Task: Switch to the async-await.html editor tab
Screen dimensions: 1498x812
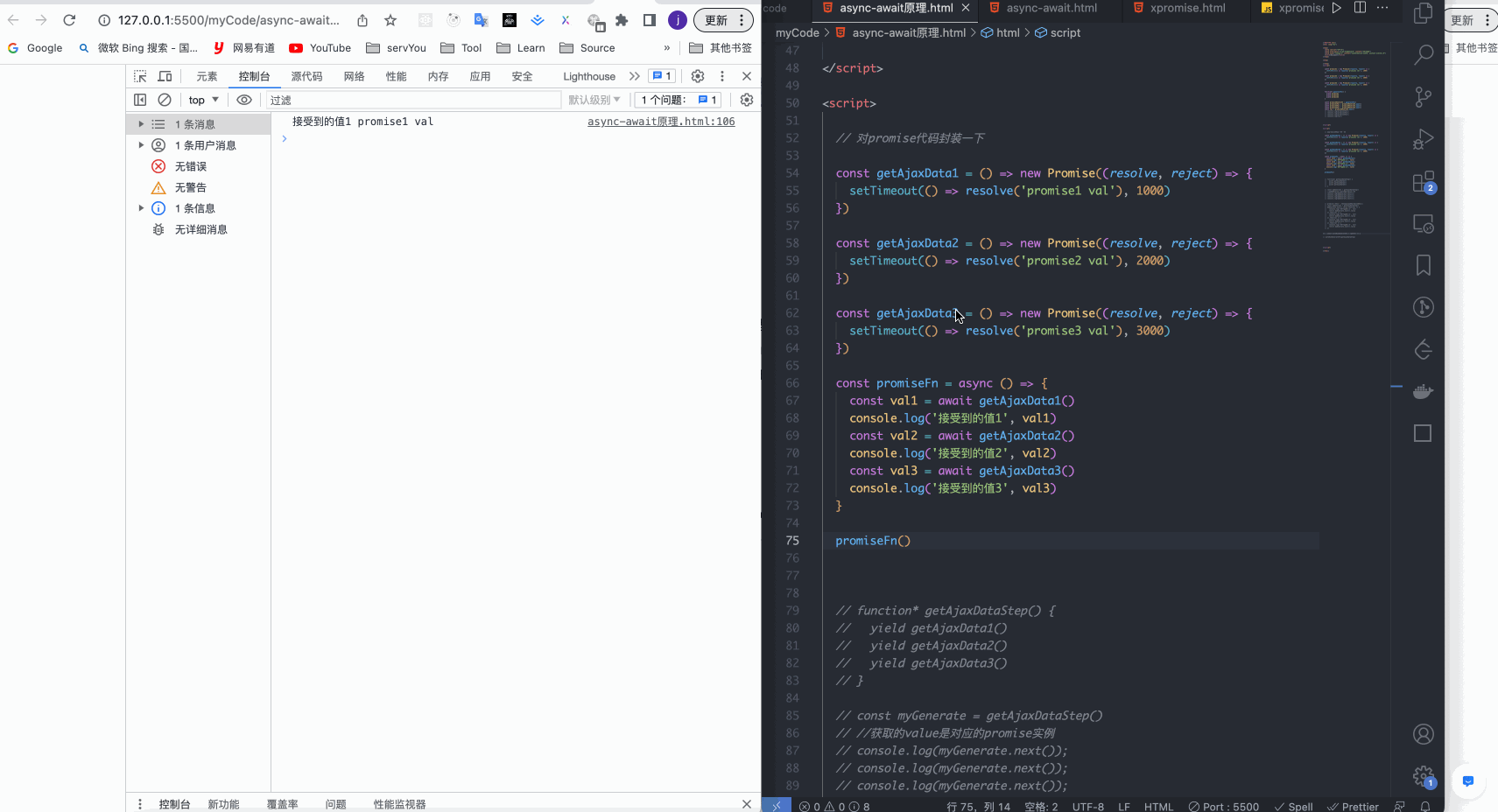Action: [1051, 8]
